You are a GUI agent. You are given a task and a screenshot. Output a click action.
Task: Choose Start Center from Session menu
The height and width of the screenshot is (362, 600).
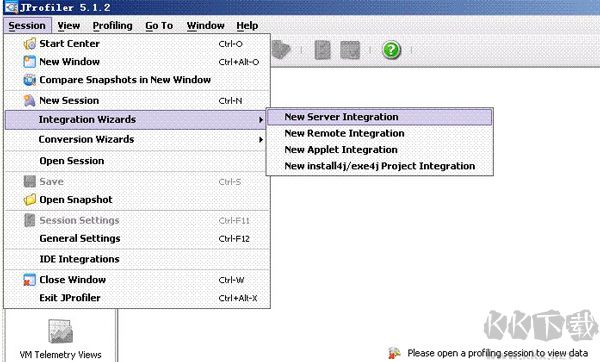(137, 44)
